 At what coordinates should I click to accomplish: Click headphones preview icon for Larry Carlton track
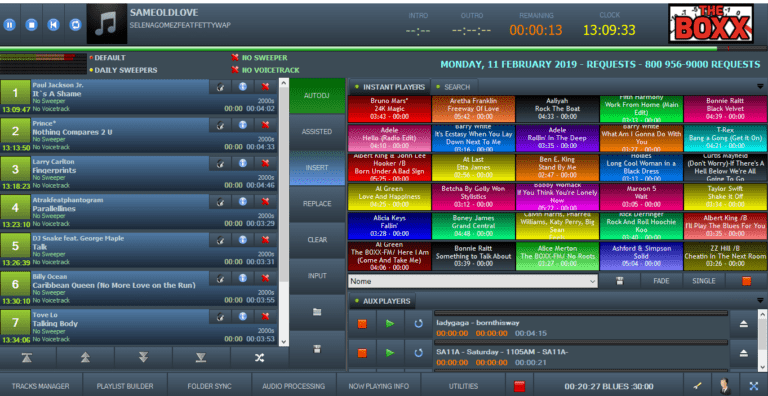(220, 163)
